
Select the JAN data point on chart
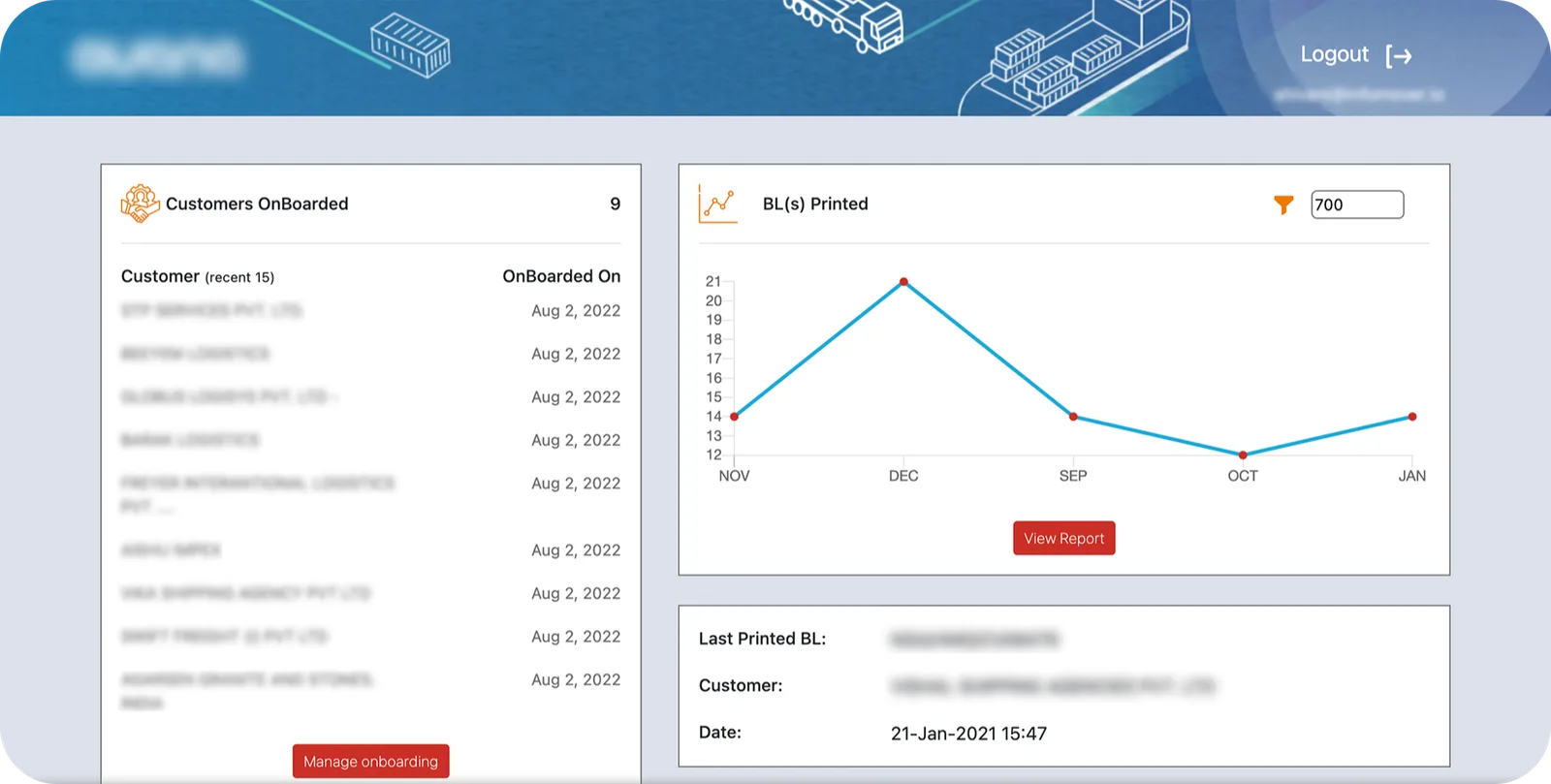(1412, 417)
